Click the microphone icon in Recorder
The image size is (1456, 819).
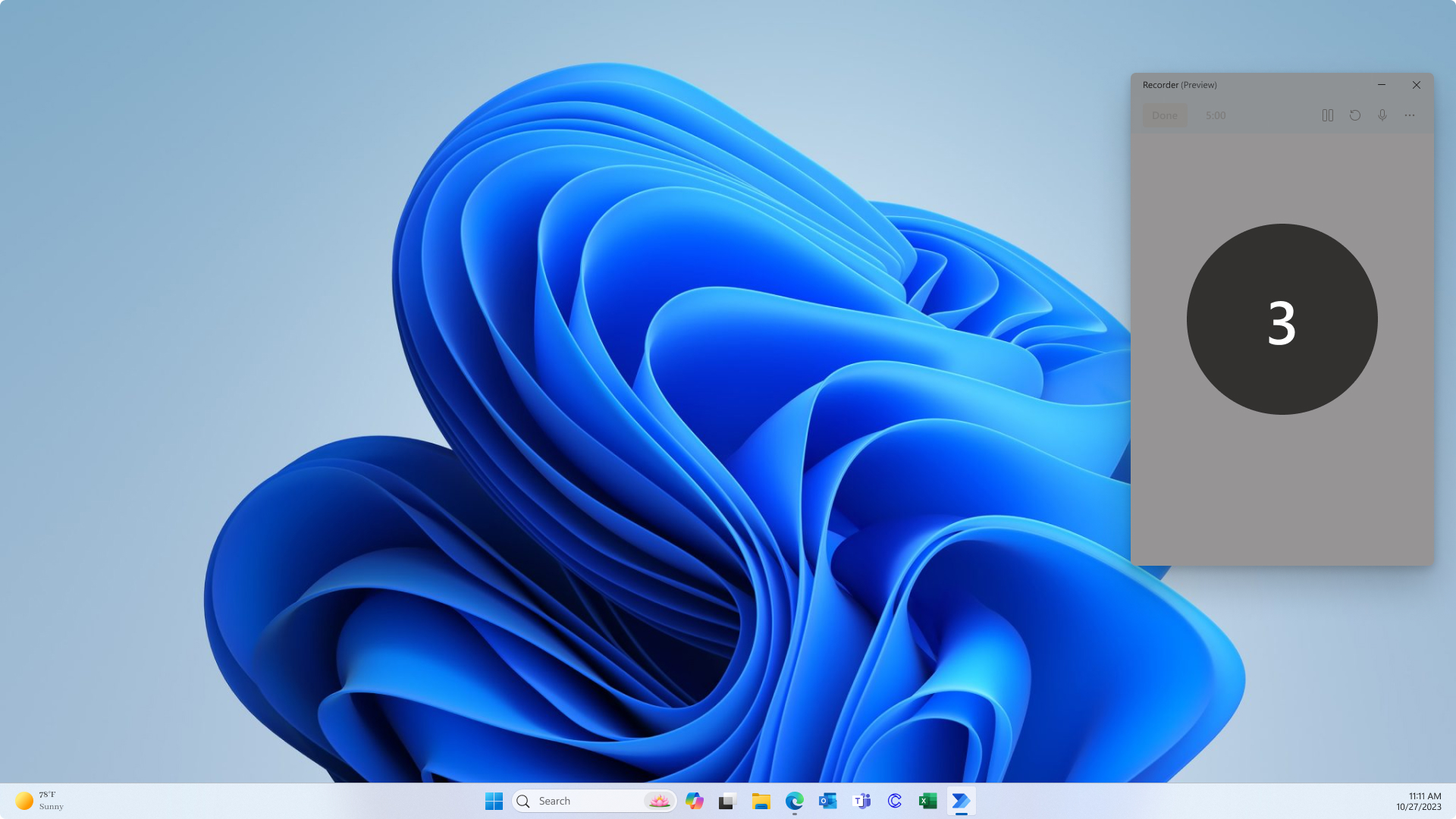click(x=1382, y=115)
